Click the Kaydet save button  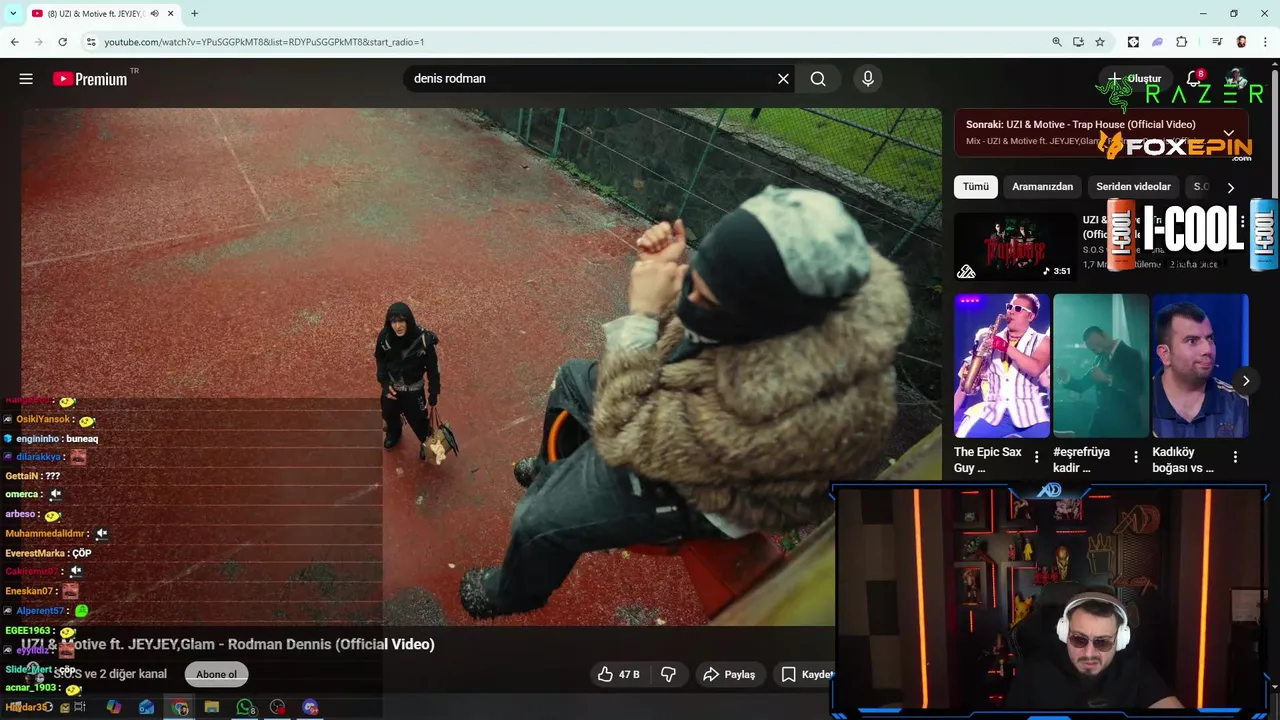click(807, 675)
